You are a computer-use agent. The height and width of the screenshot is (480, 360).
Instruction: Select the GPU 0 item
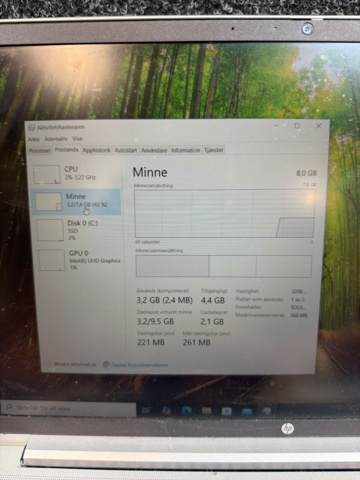click(79, 260)
